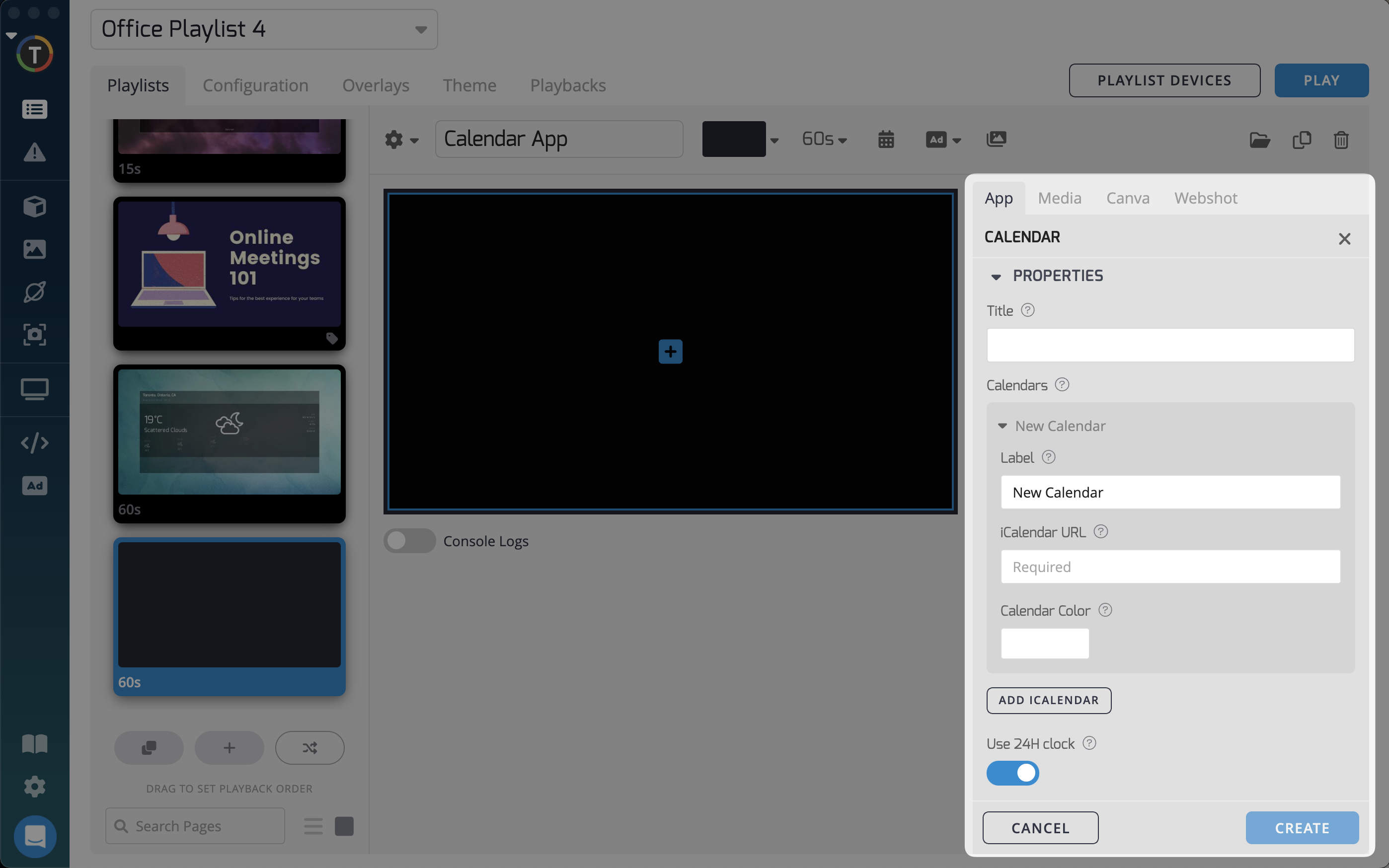Click the shuffle playback order button
The width and height of the screenshot is (1389, 868).
[x=309, y=747]
